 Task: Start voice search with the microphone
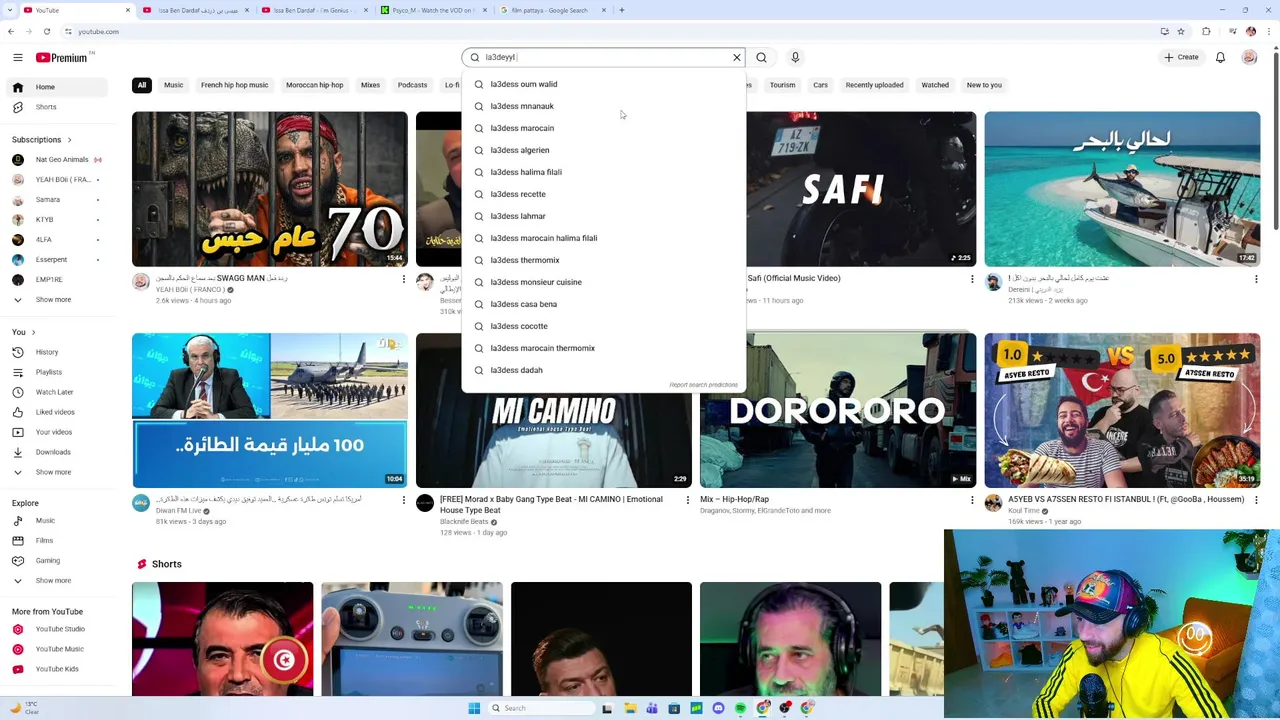795,57
